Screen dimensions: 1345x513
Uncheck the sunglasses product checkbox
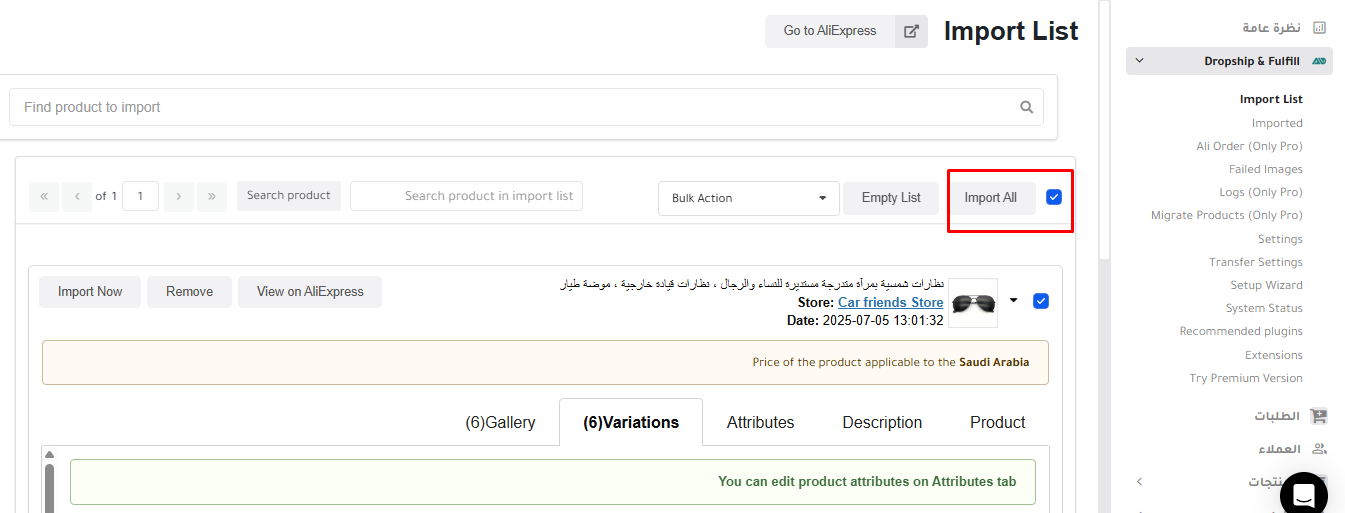coord(1041,301)
